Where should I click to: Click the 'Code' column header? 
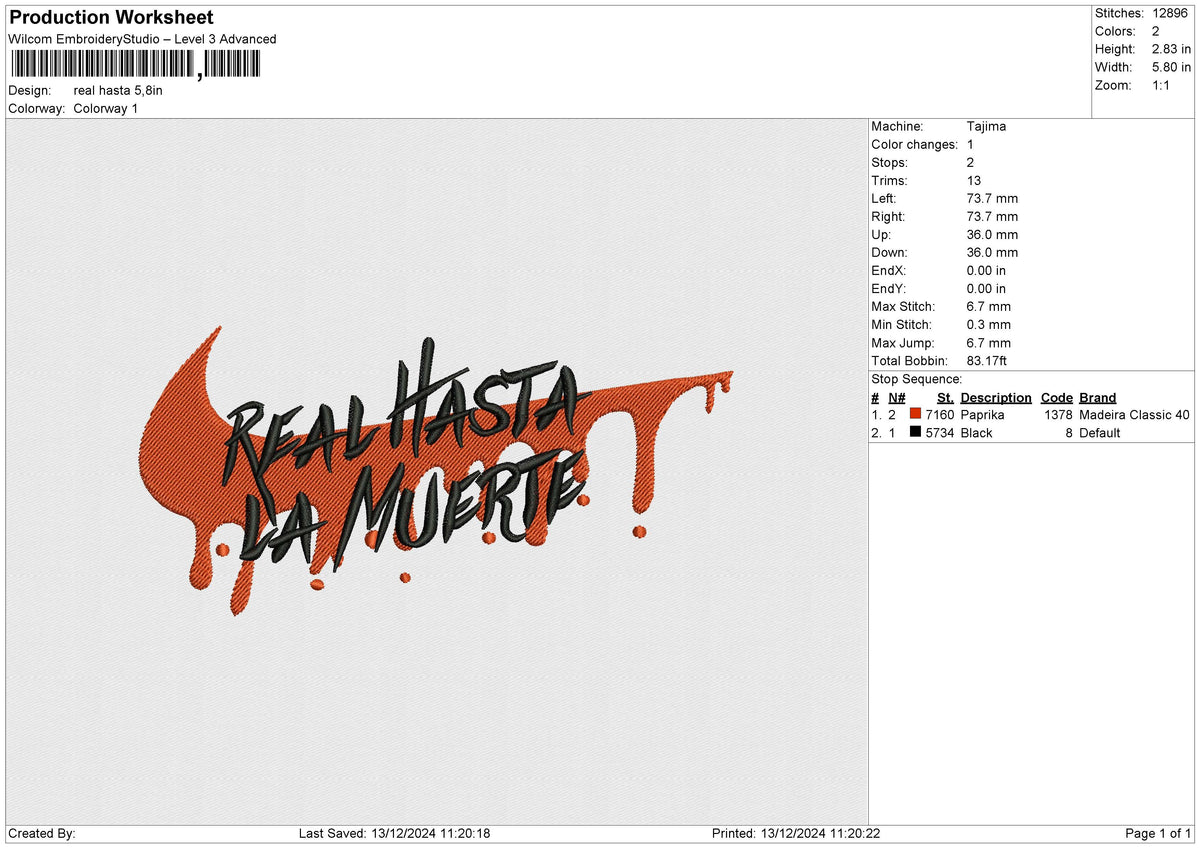[1057, 397]
